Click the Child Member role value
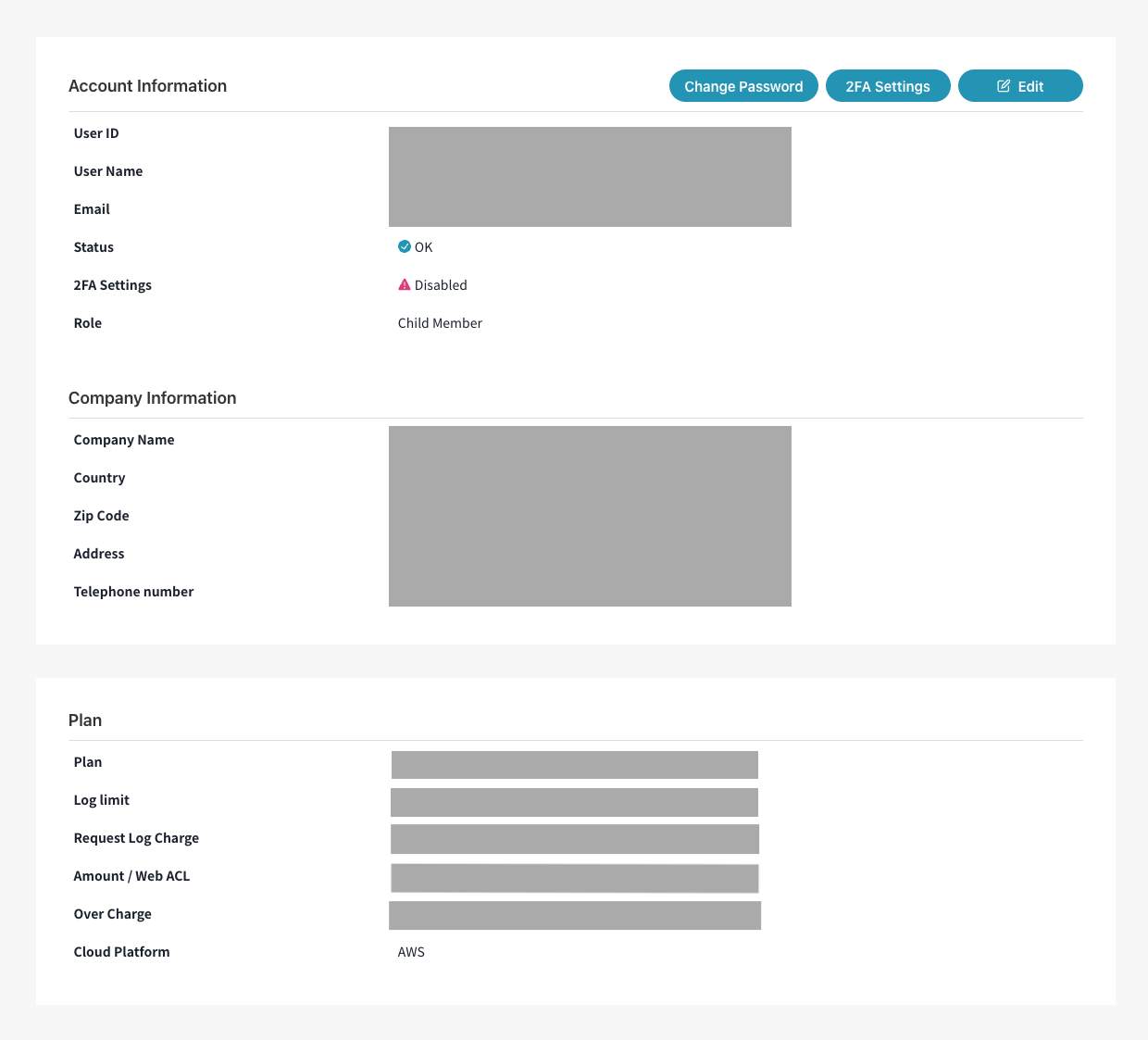 440,323
